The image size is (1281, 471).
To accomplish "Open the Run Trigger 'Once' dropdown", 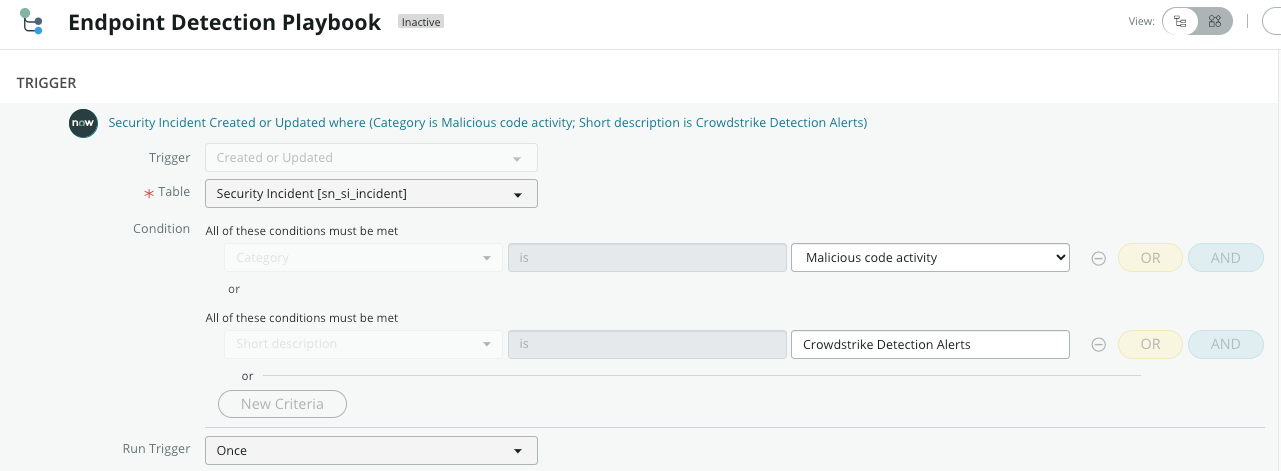I will [371, 451].
